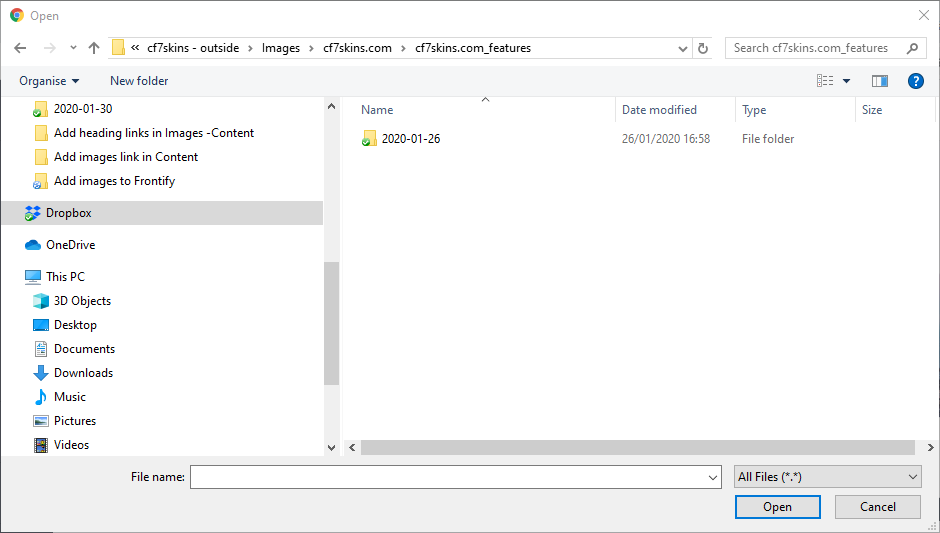
Task: Open Dropbox in the navigation pane
Action: click(68, 213)
